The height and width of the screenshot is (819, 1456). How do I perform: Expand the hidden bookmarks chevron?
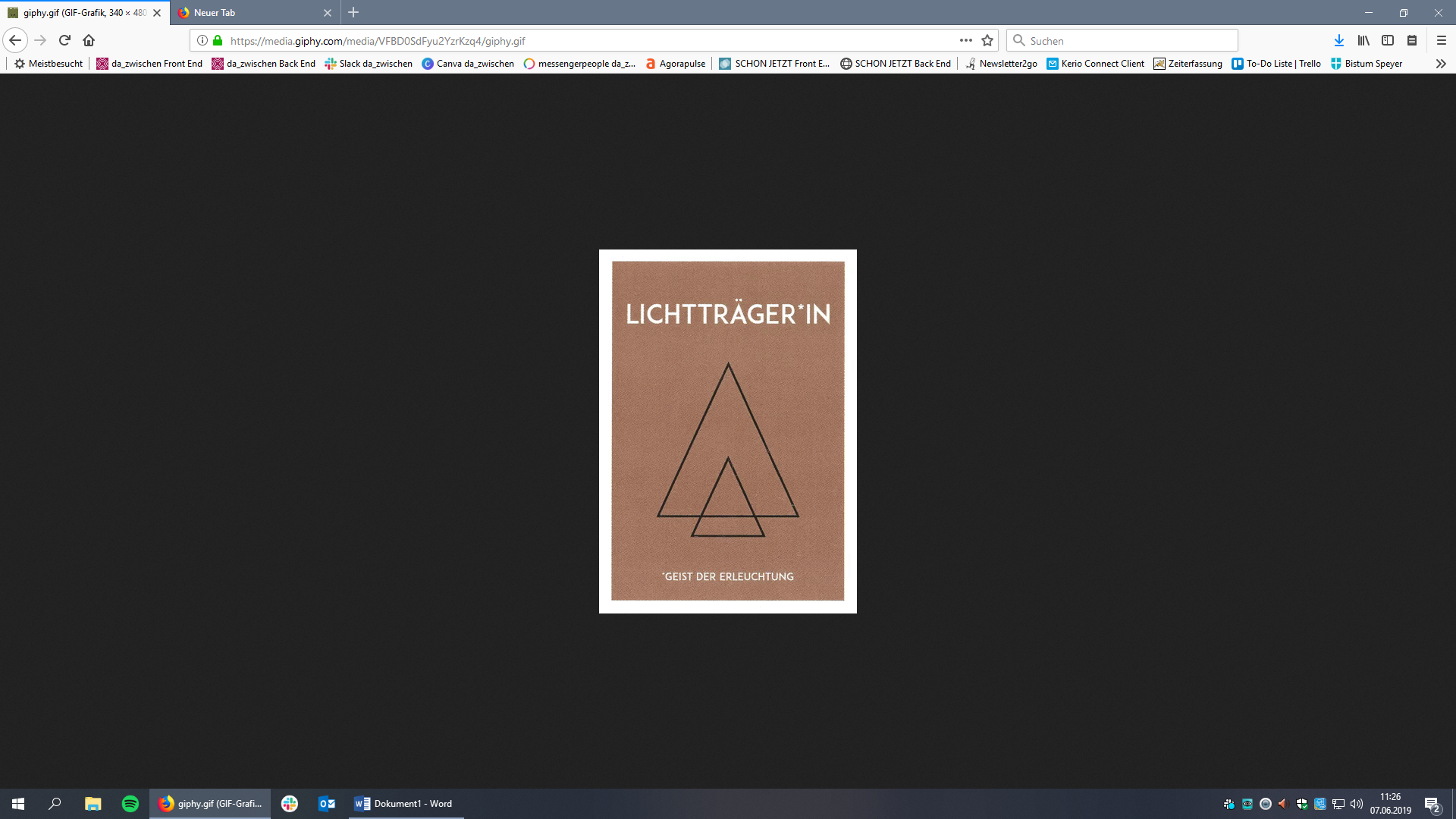coord(1440,64)
